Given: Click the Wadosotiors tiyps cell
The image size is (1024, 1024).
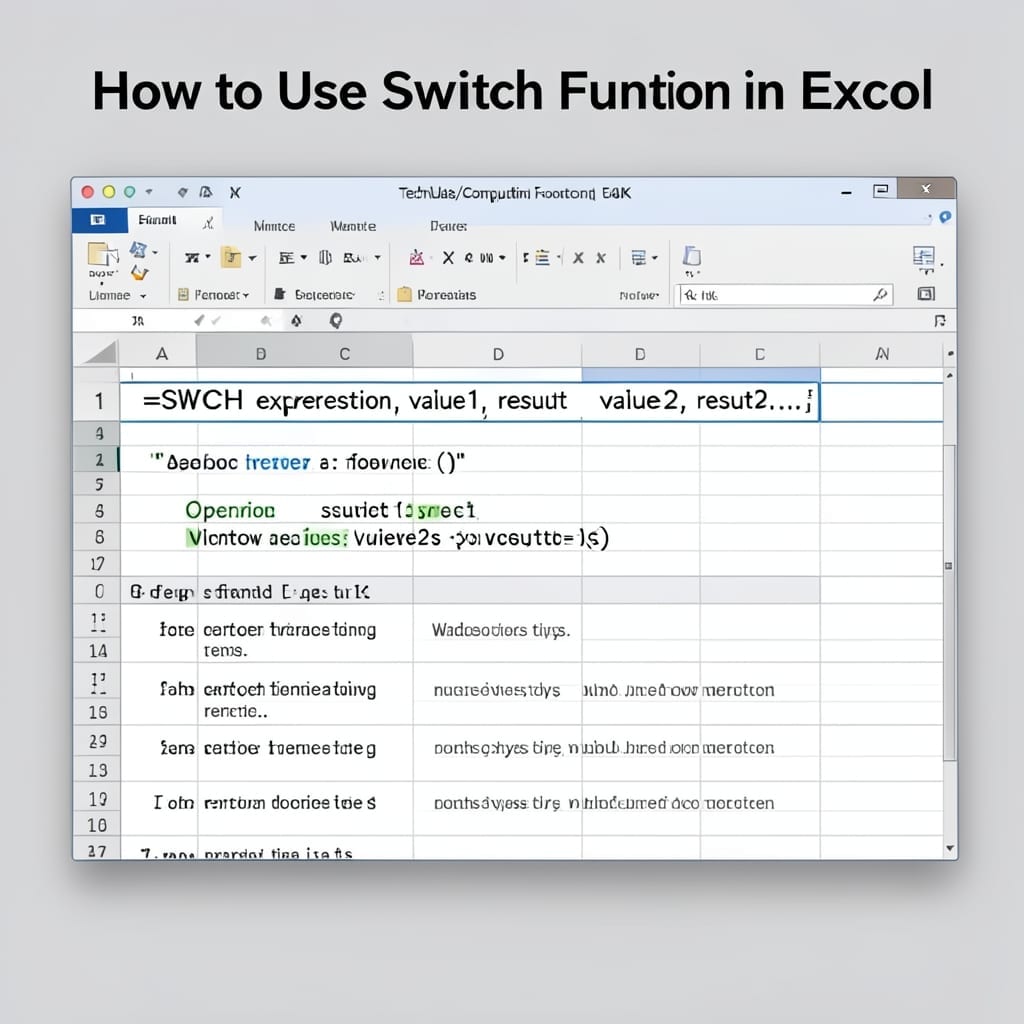Looking at the screenshot, I should tap(501, 630).
